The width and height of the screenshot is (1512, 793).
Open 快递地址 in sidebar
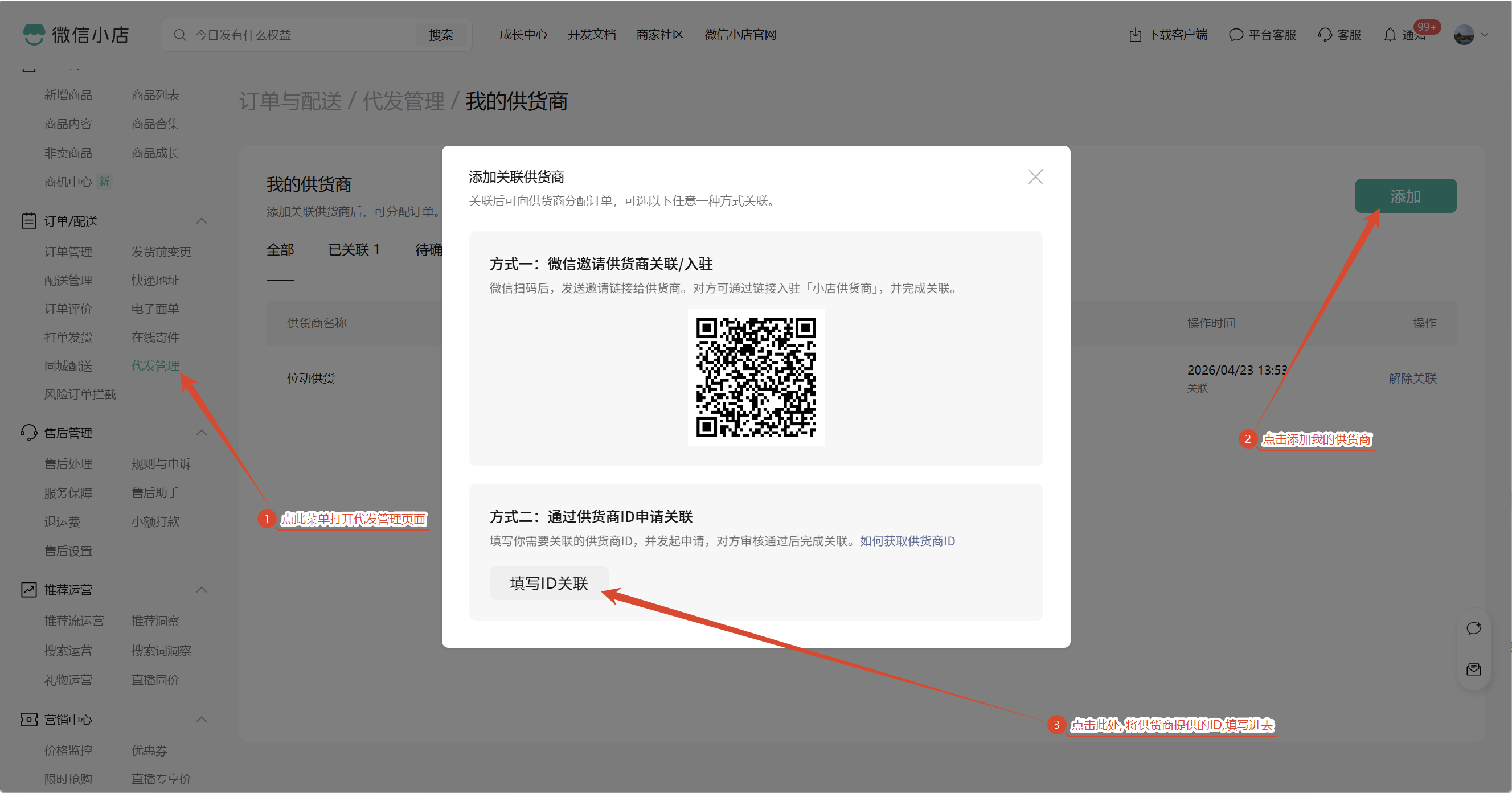click(155, 280)
